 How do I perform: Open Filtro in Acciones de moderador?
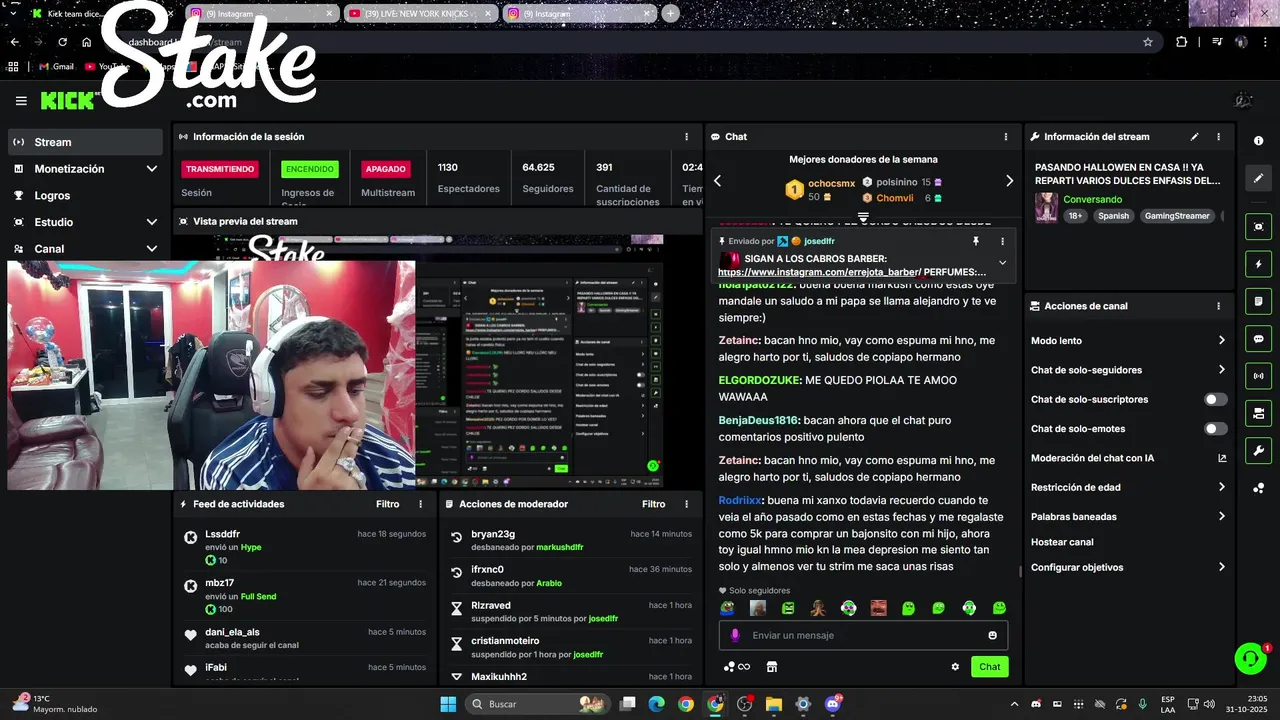[x=653, y=504]
